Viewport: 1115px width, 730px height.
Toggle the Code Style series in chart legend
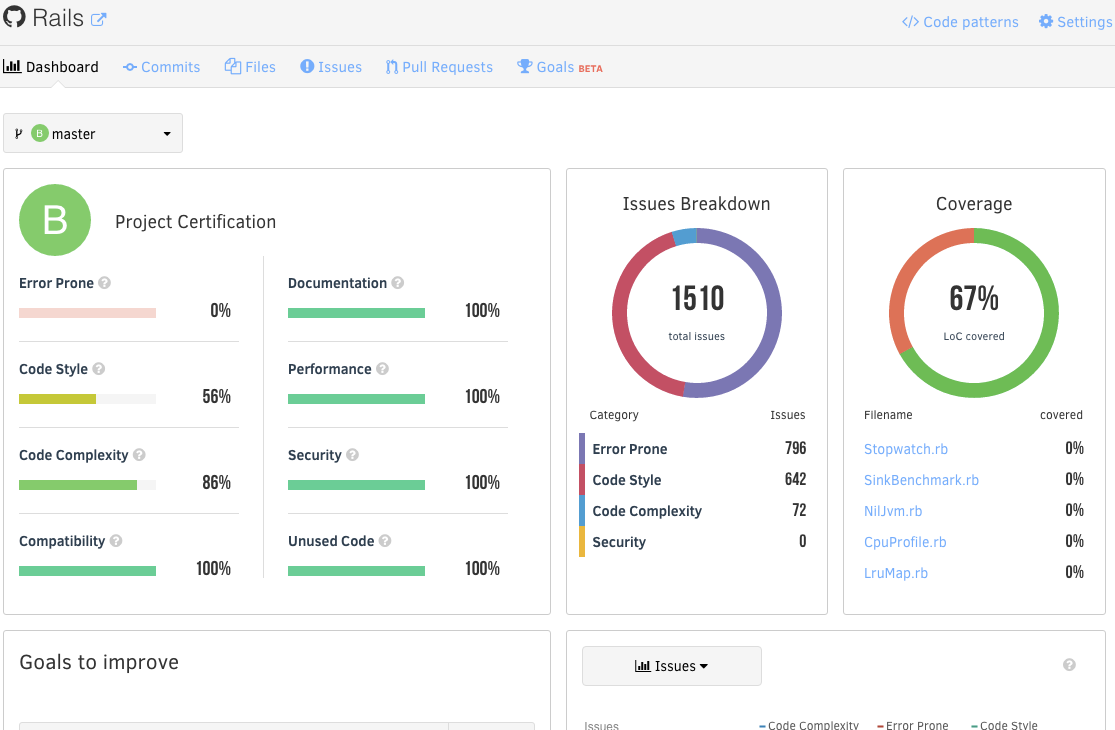(x=1004, y=725)
